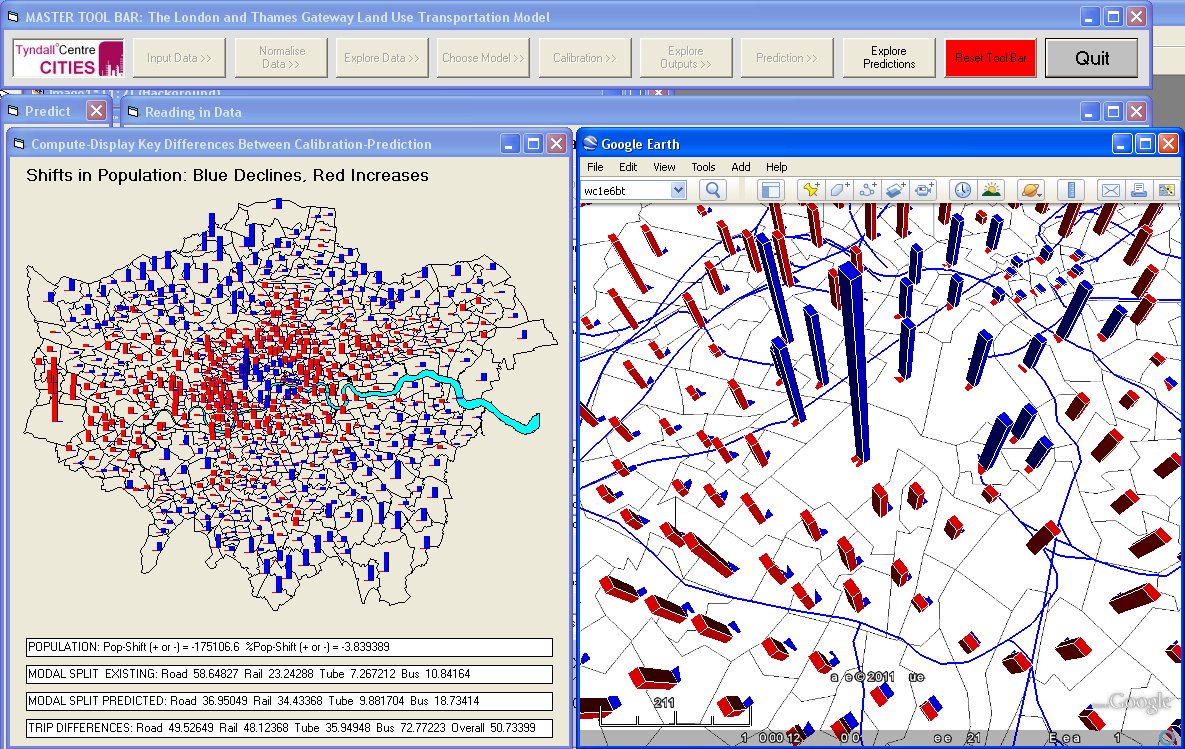Click the Shifts in Population heading text
Image resolution: width=1185 pixels, height=749 pixels.
(227, 175)
